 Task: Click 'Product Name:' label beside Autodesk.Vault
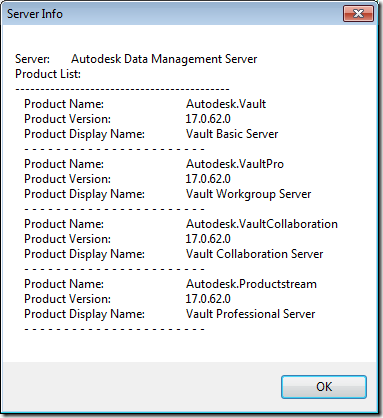64,104
